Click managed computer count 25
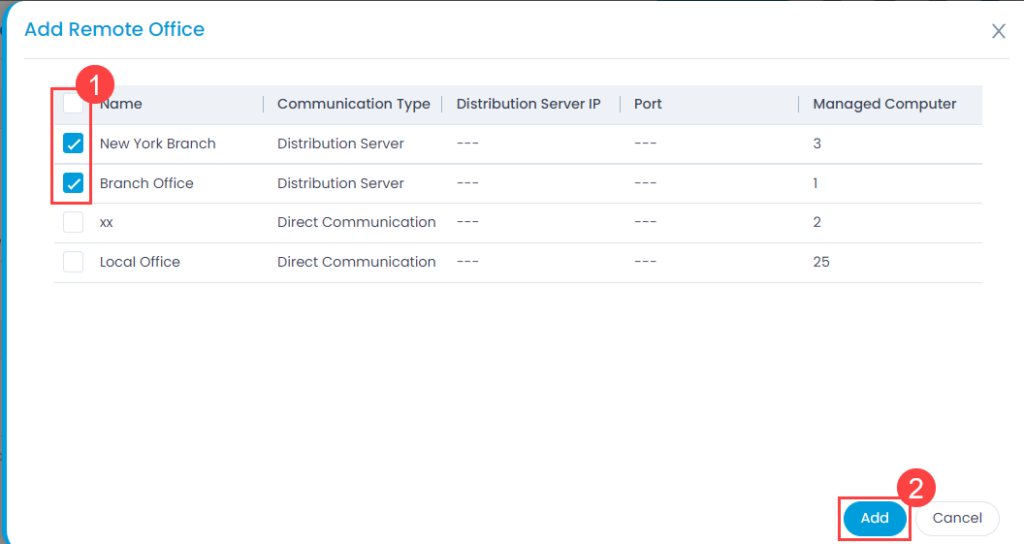 [821, 262]
